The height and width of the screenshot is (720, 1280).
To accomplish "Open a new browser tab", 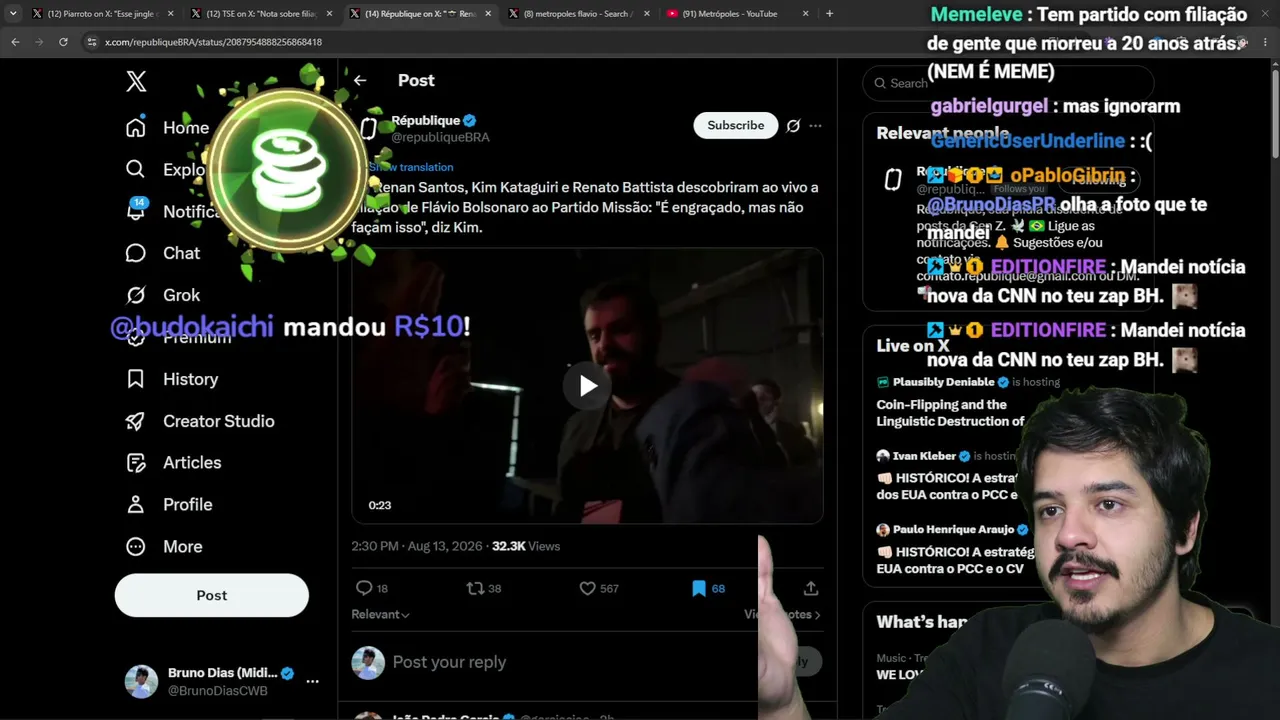I will [x=829, y=14].
